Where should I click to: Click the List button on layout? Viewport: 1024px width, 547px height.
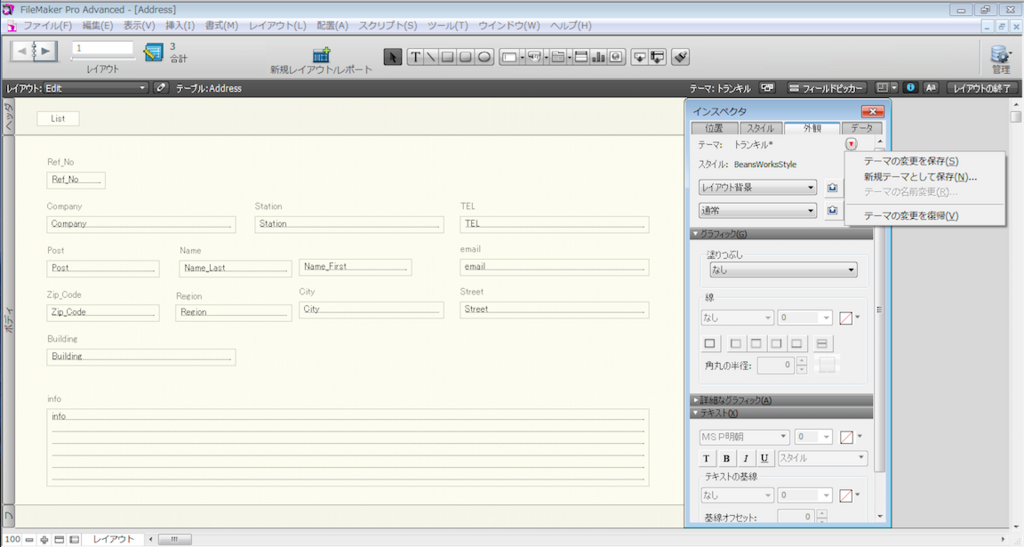(x=58, y=119)
